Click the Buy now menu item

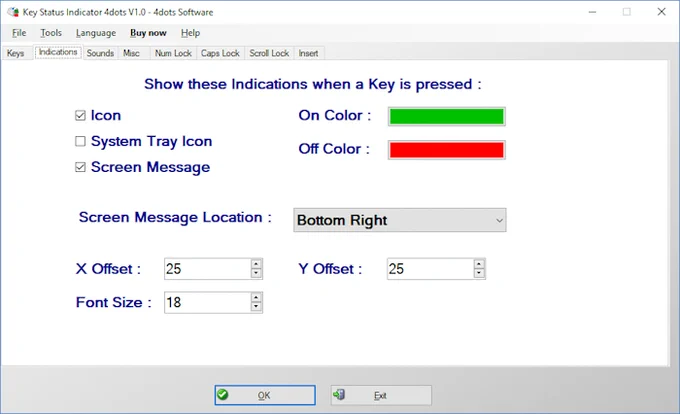click(148, 33)
